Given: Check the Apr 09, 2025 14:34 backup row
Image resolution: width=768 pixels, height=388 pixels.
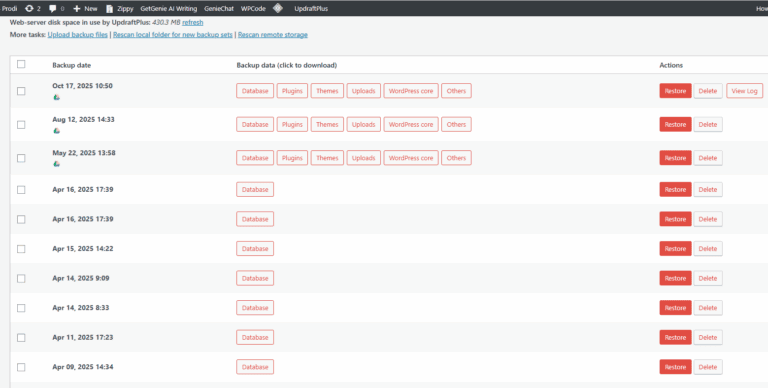Looking at the screenshot, I should coord(21,367).
